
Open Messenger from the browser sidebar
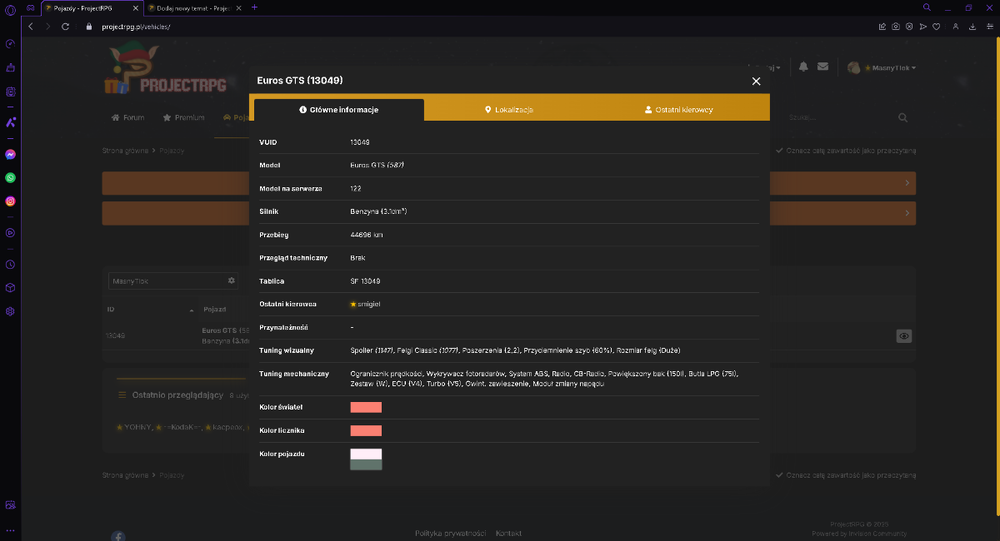[10, 154]
